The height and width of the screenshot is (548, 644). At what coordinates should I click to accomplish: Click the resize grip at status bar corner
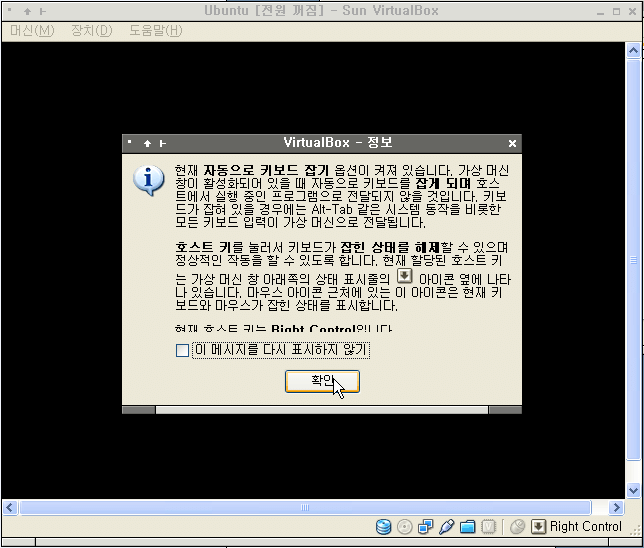(x=635, y=530)
